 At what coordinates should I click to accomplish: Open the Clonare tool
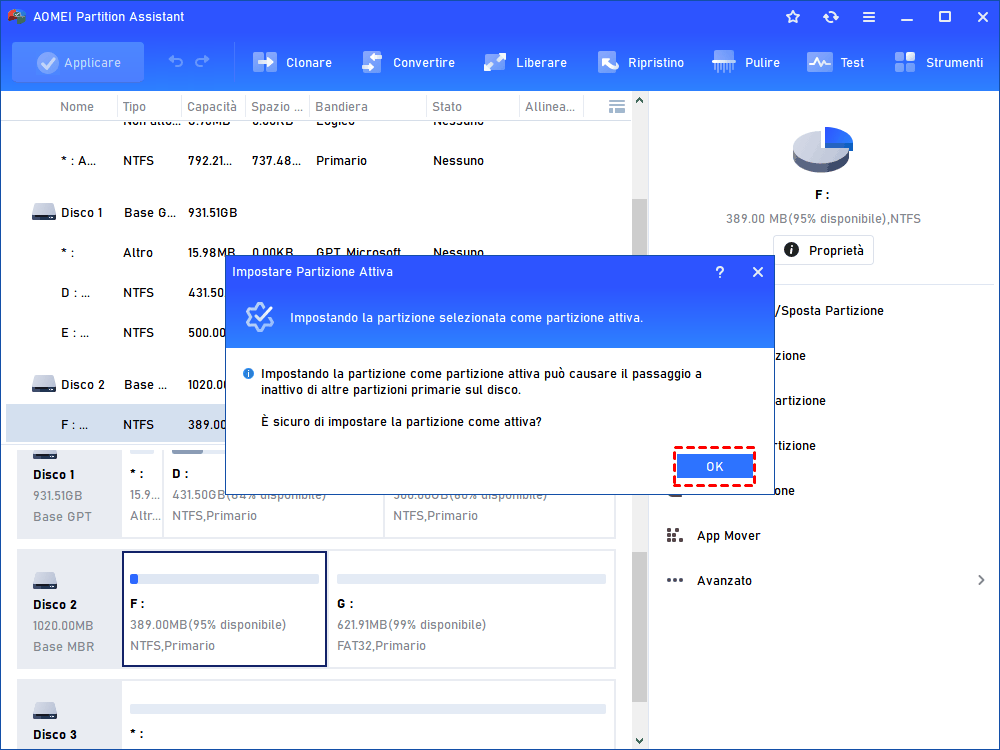point(292,62)
